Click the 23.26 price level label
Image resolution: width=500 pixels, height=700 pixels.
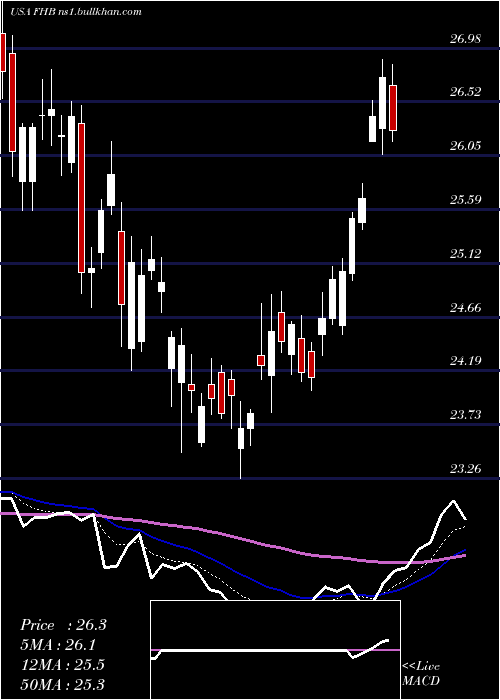pyautogui.click(x=465, y=468)
